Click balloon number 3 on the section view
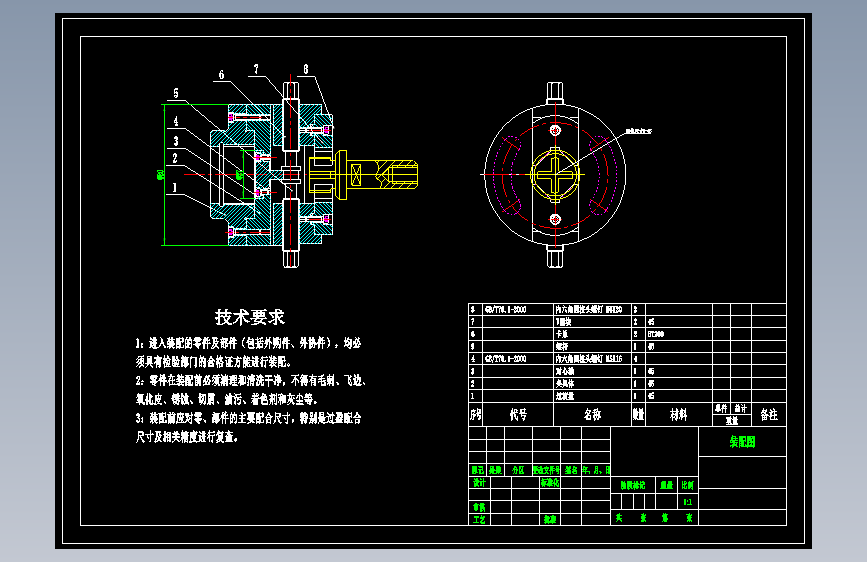Screen dimensions: 867x562 coord(176,141)
